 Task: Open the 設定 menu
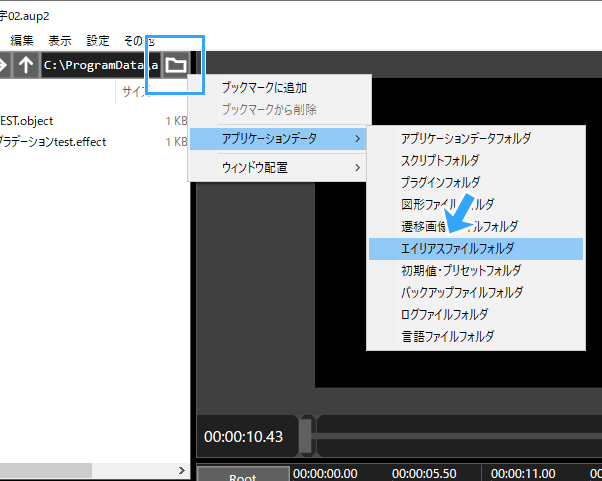[98, 40]
